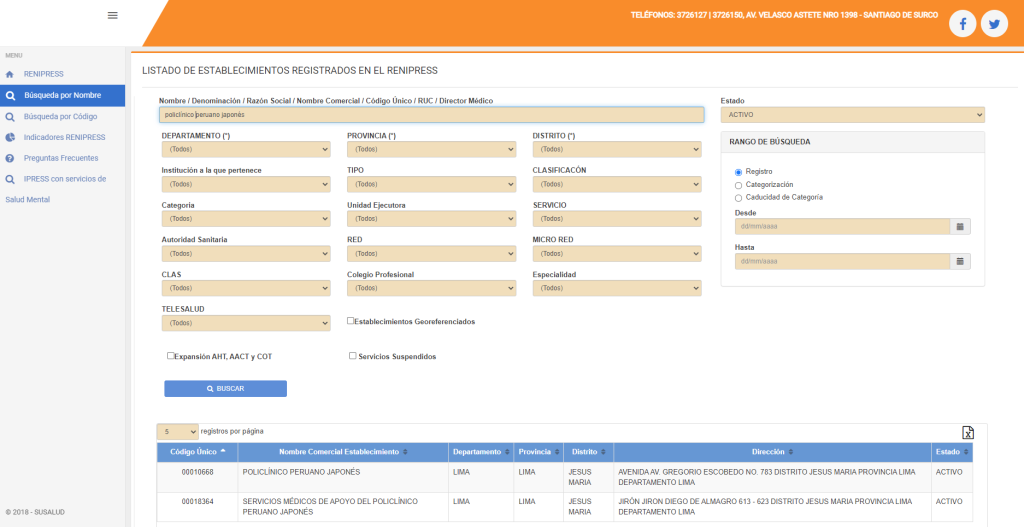The height and width of the screenshot is (527, 1024).
Task: Open the Facebook page icon
Action: point(962,24)
